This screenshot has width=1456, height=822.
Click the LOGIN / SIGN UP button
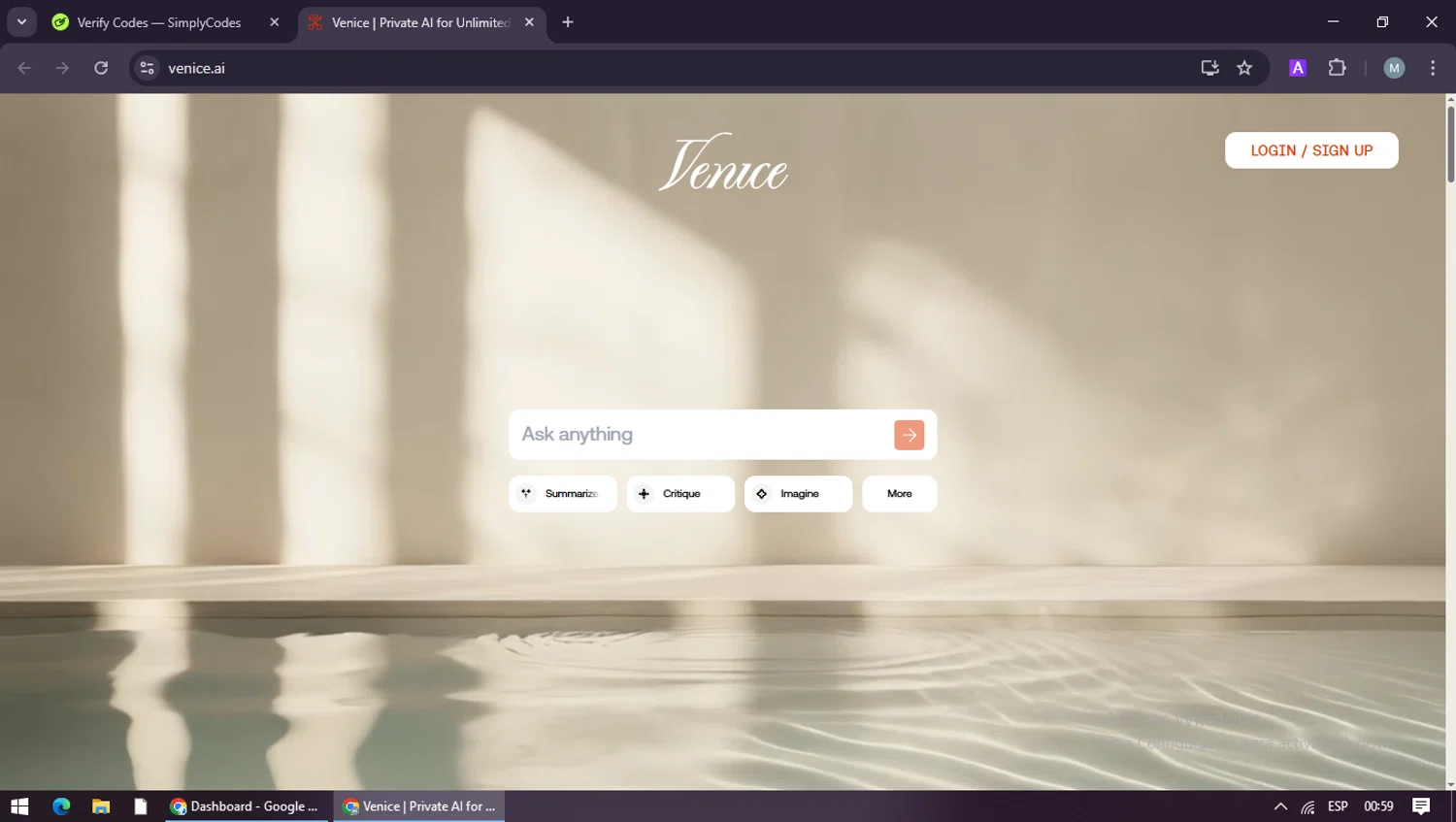point(1311,150)
